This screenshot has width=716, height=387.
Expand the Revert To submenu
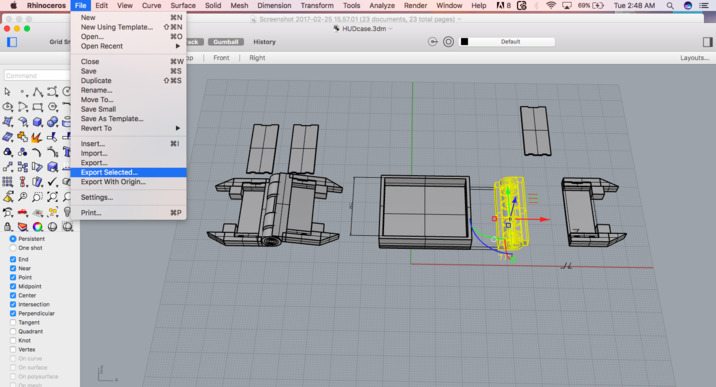(128, 128)
